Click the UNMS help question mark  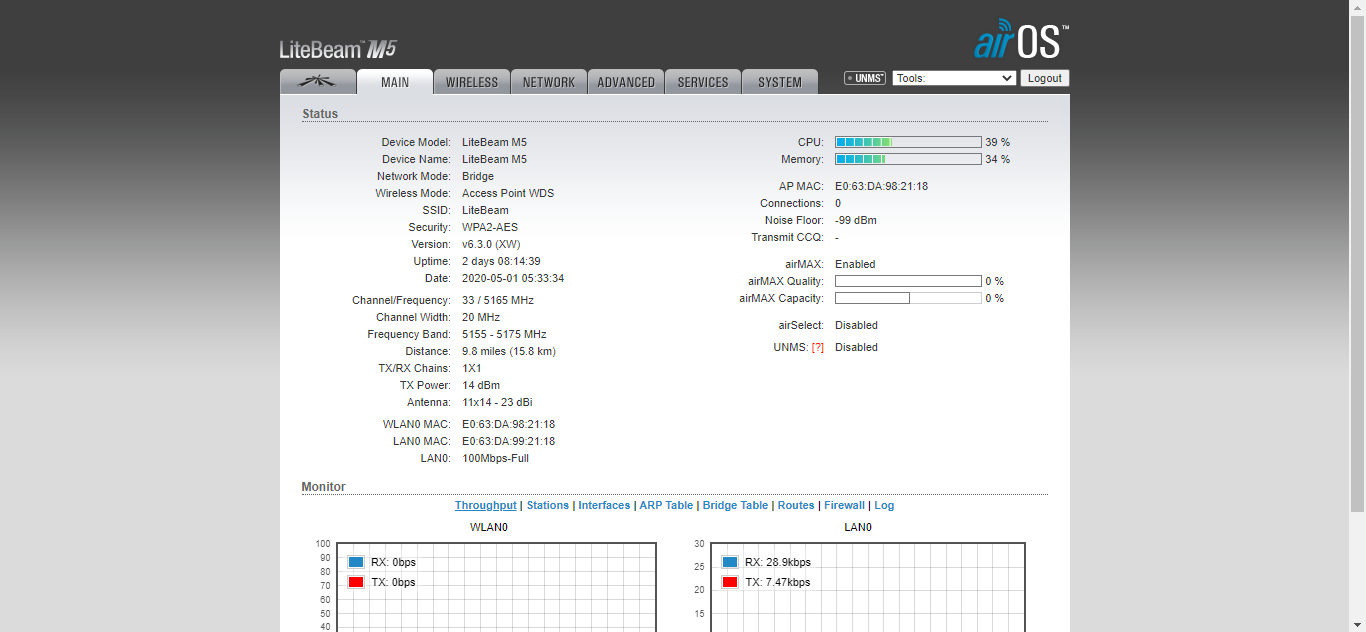click(817, 347)
